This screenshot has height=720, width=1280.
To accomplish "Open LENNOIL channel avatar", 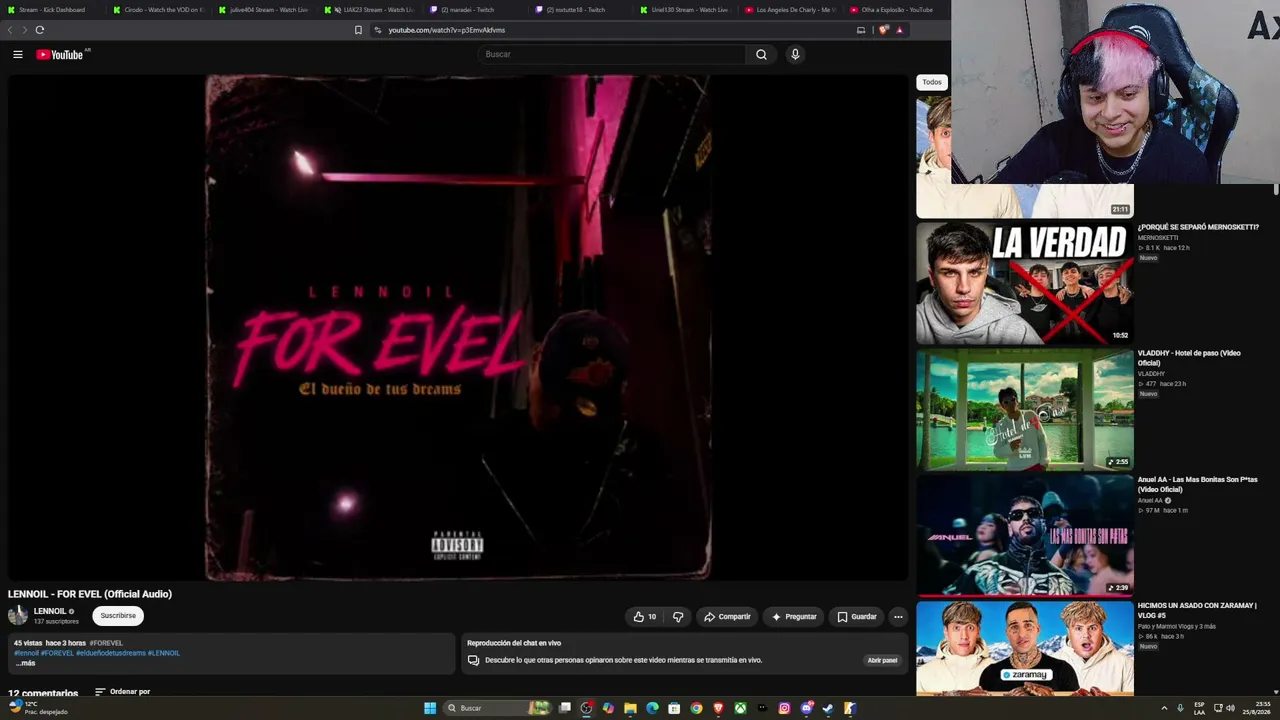I will pyautogui.click(x=18, y=616).
